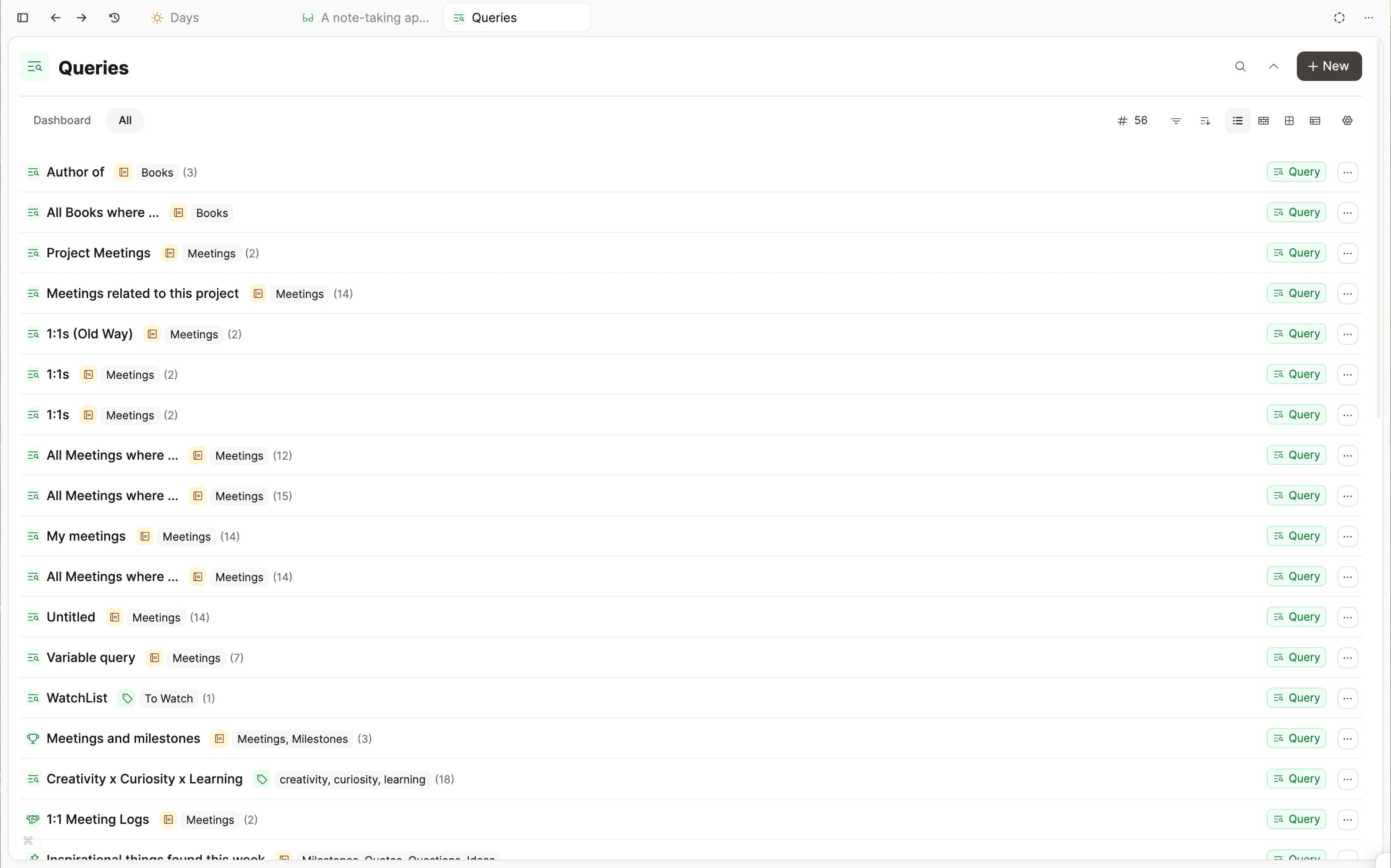Image resolution: width=1391 pixels, height=868 pixels.
Task: Open the history icon in the top bar
Action: (114, 17)
